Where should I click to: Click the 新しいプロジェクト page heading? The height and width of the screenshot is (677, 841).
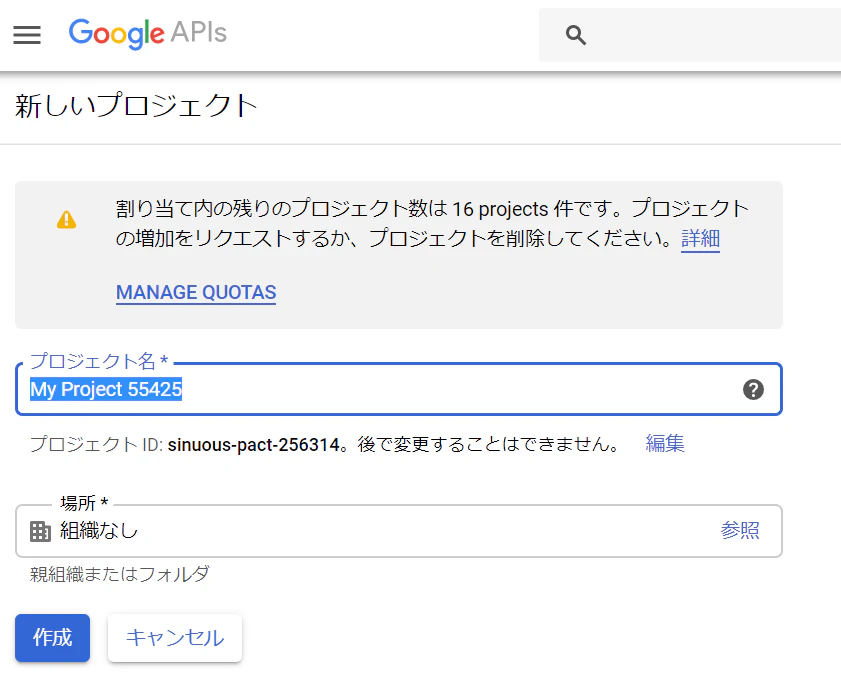(136, 105)
